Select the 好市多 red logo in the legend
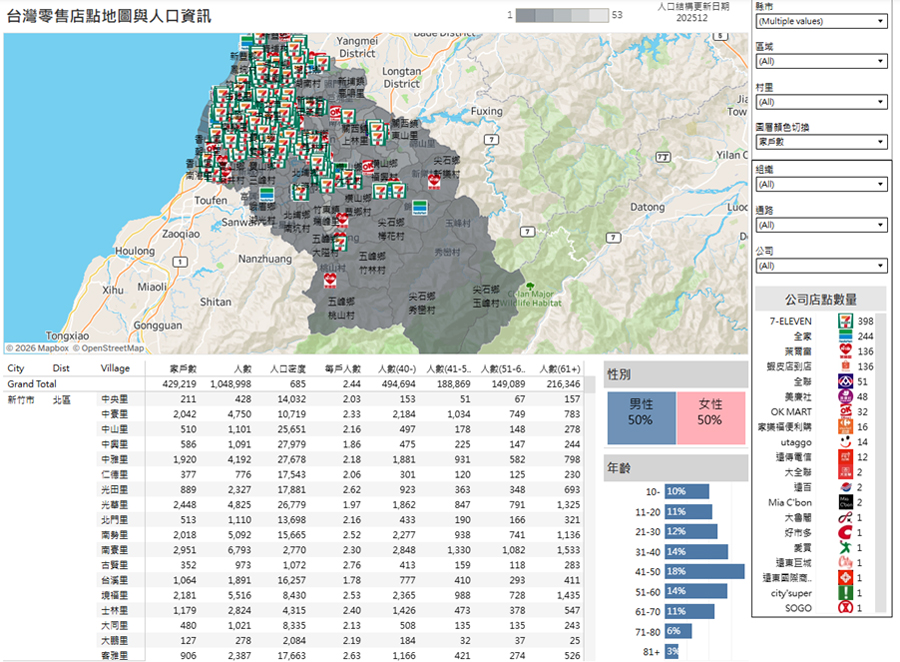Viewport: 900px width, 662px height. (x=845, y=531)
